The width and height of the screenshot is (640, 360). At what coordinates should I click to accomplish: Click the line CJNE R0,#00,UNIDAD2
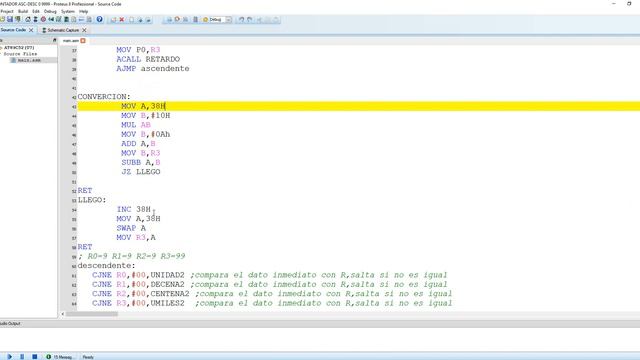[x=138, y=275]
